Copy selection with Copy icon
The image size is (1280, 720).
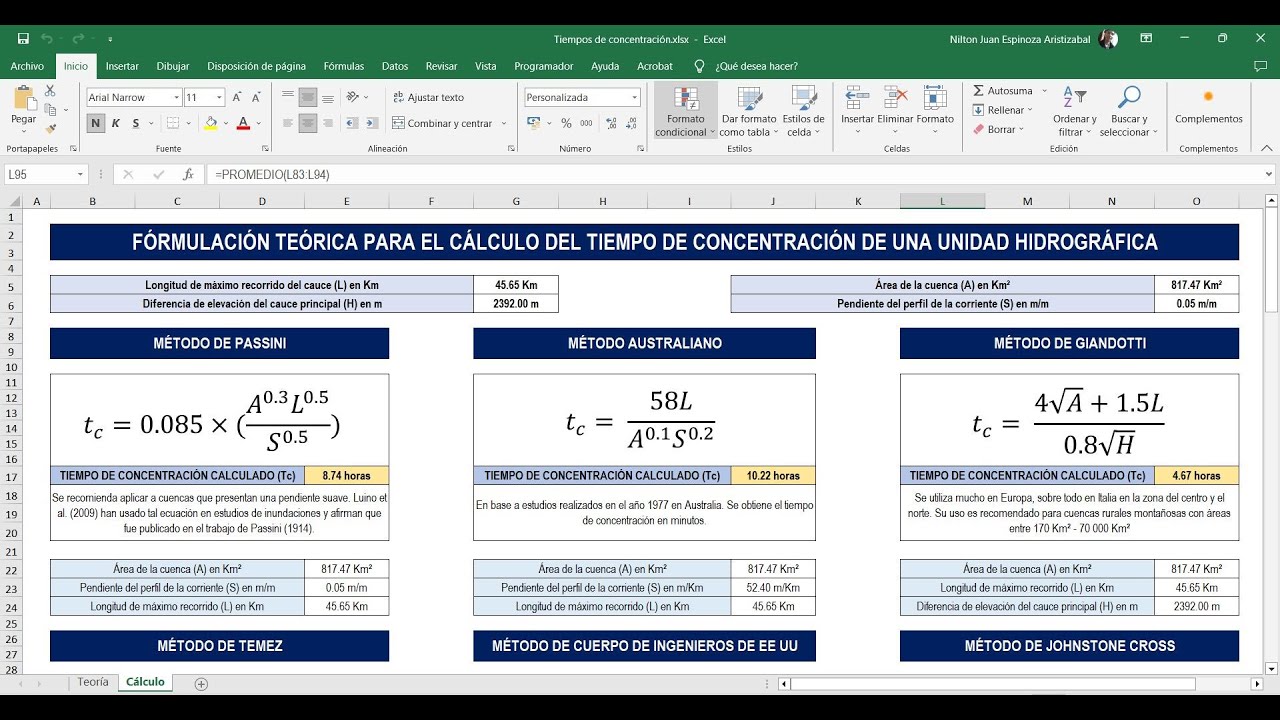pos(50,110)
